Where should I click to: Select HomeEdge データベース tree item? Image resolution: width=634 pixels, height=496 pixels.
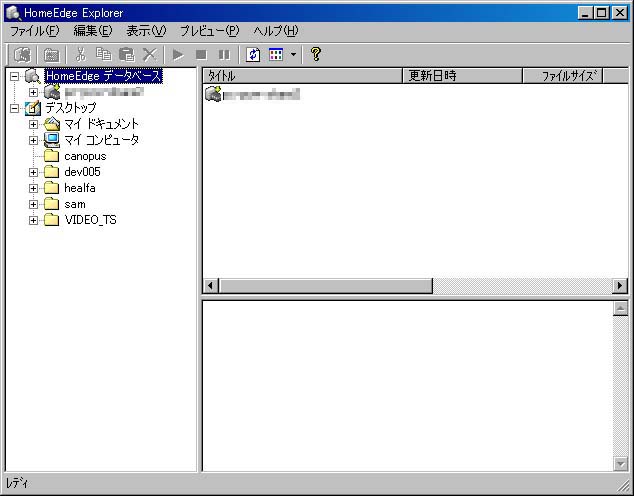pyautogui.click(x=104, y=76)
